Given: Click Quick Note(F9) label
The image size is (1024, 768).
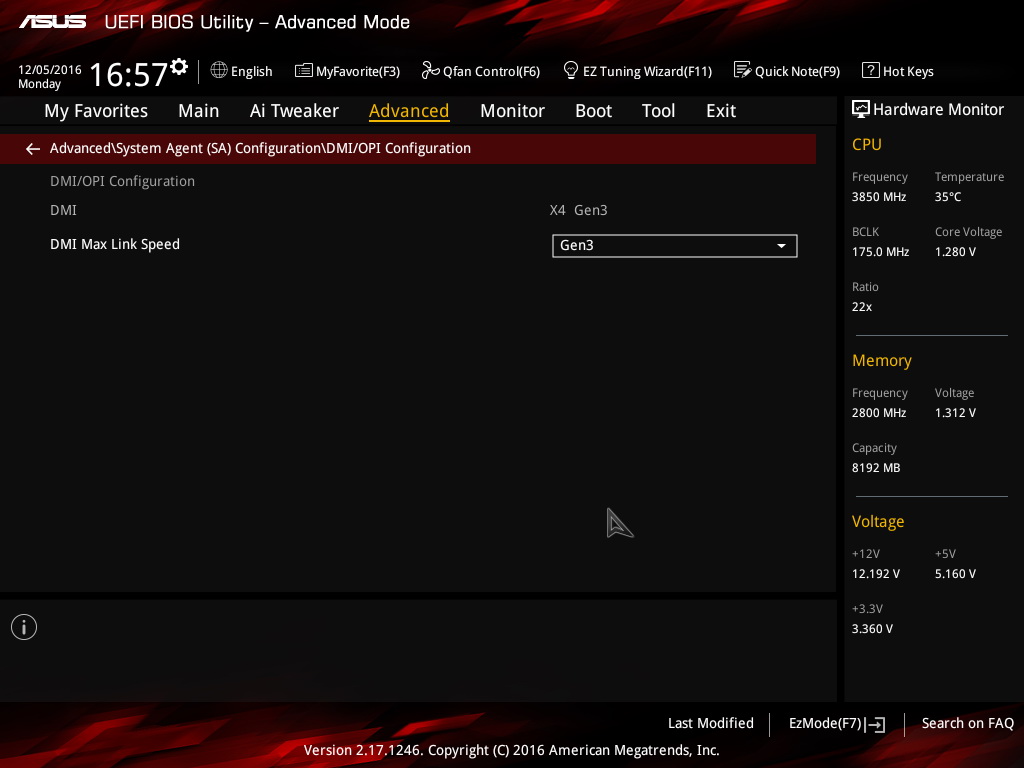Looking at the screenshot, I should point(797,71).
